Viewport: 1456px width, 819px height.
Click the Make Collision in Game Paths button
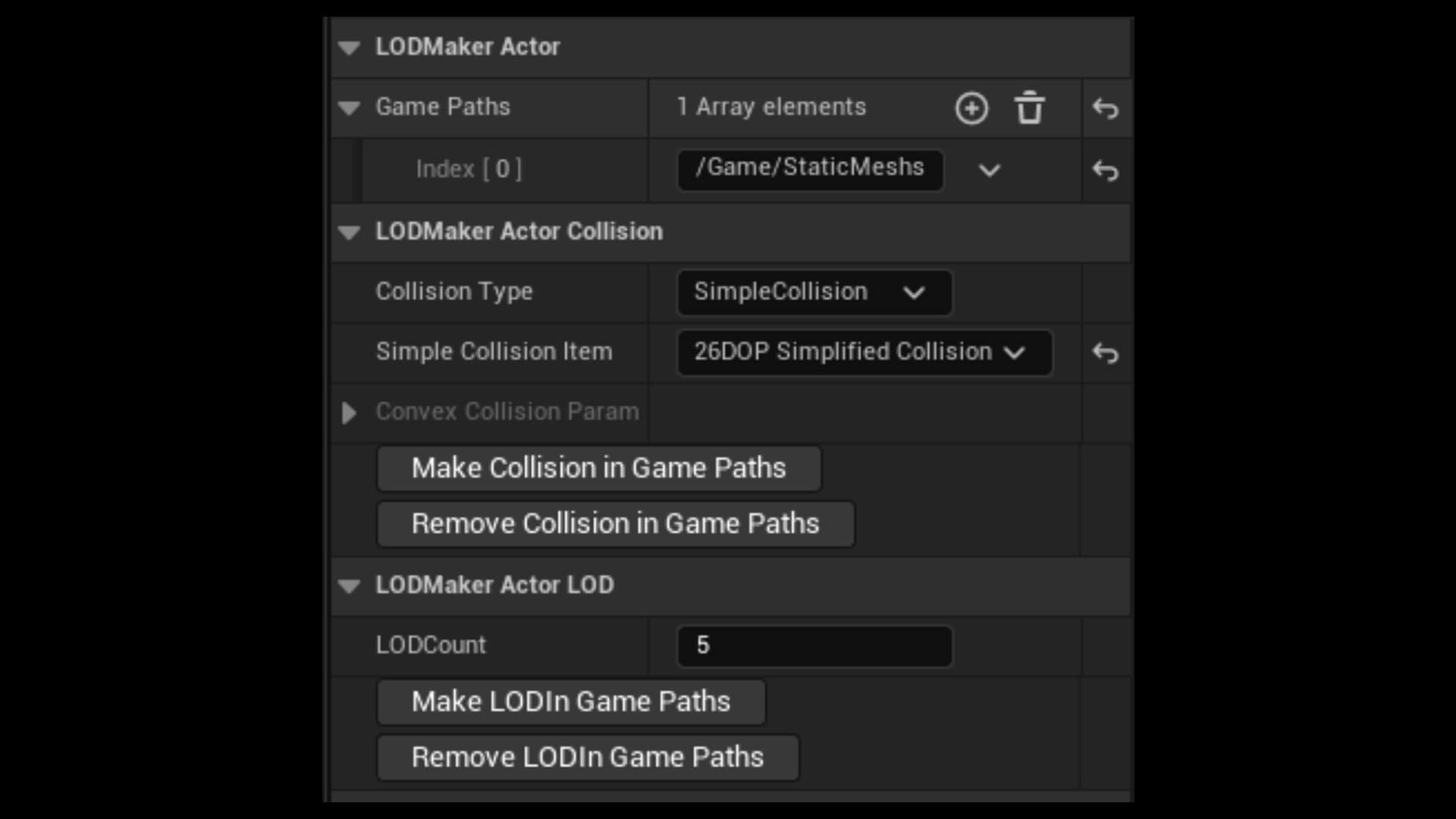[598, 468]
